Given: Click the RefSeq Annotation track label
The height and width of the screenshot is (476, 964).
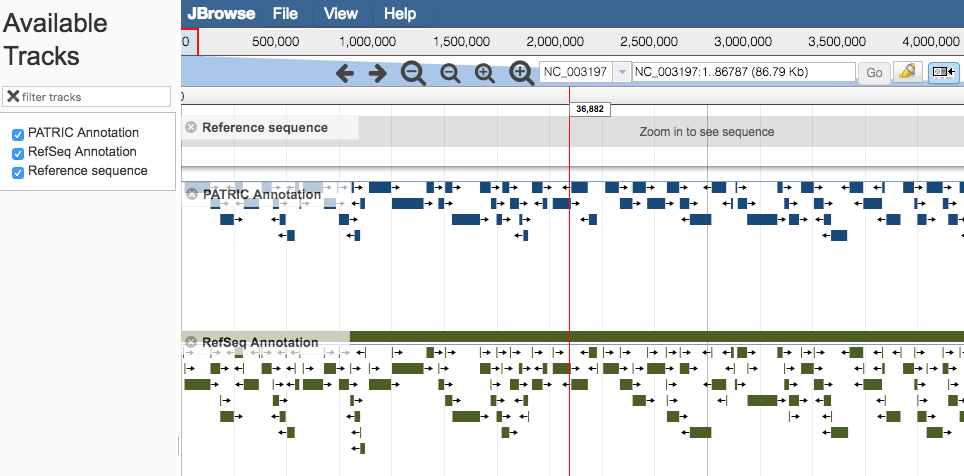Looking at the screenshot, I should [x=260, y=342].
